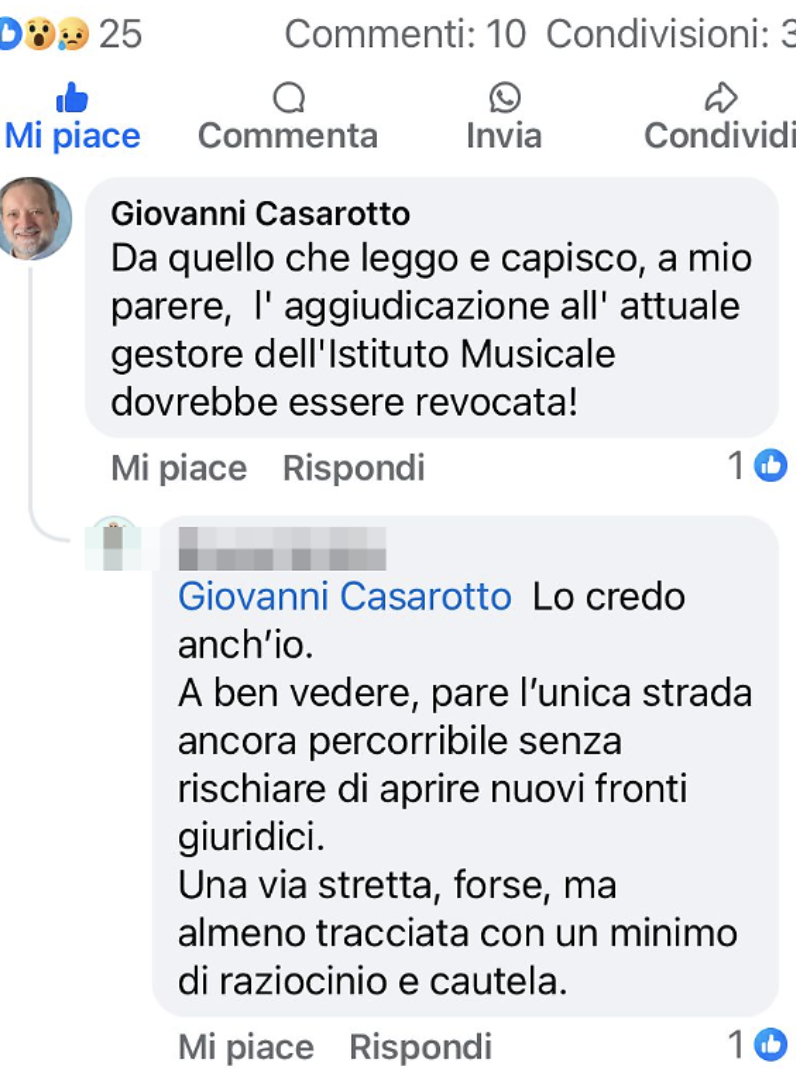Open the blurred reply author name
Viewport: 796px width, 1070px height.
click(x=282, y=548)
